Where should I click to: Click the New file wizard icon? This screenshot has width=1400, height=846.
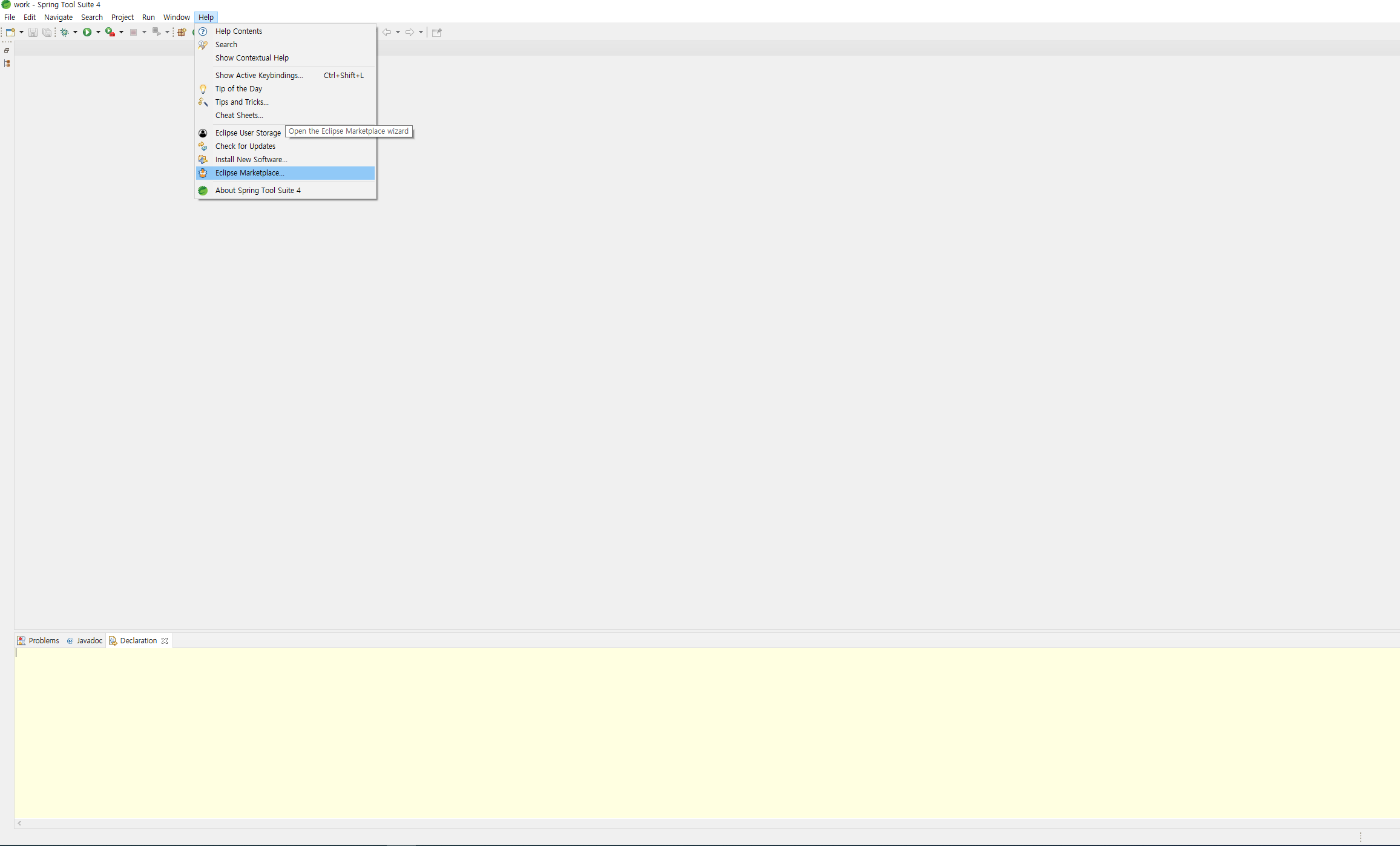[10, 32]
